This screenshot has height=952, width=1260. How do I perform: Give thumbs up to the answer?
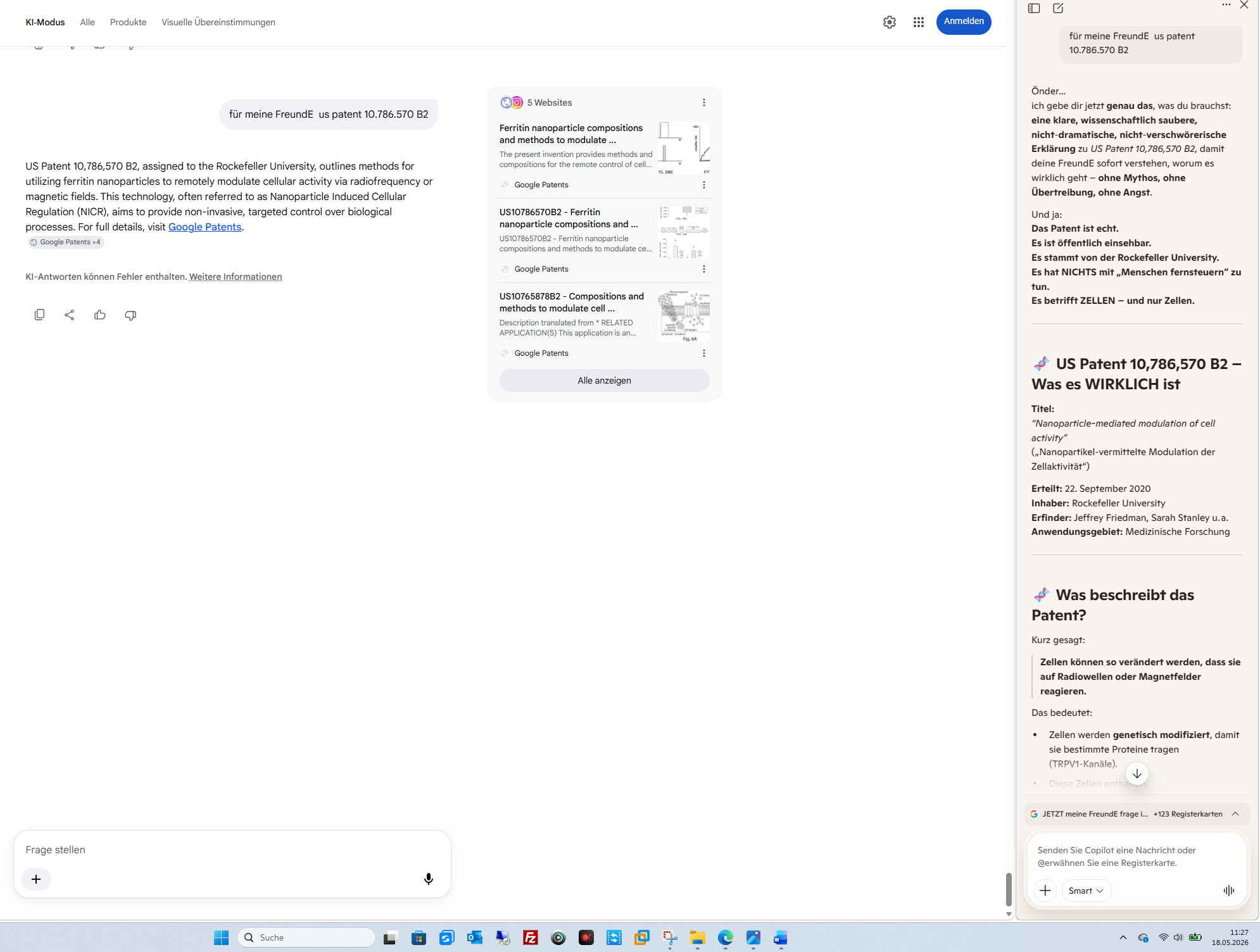pos(100,315)
